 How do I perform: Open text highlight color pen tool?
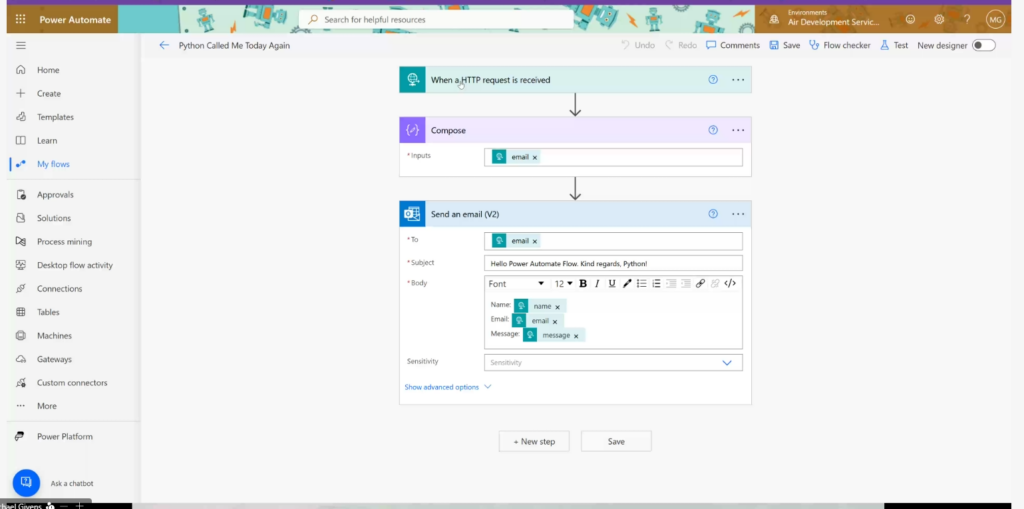(627, 284)
